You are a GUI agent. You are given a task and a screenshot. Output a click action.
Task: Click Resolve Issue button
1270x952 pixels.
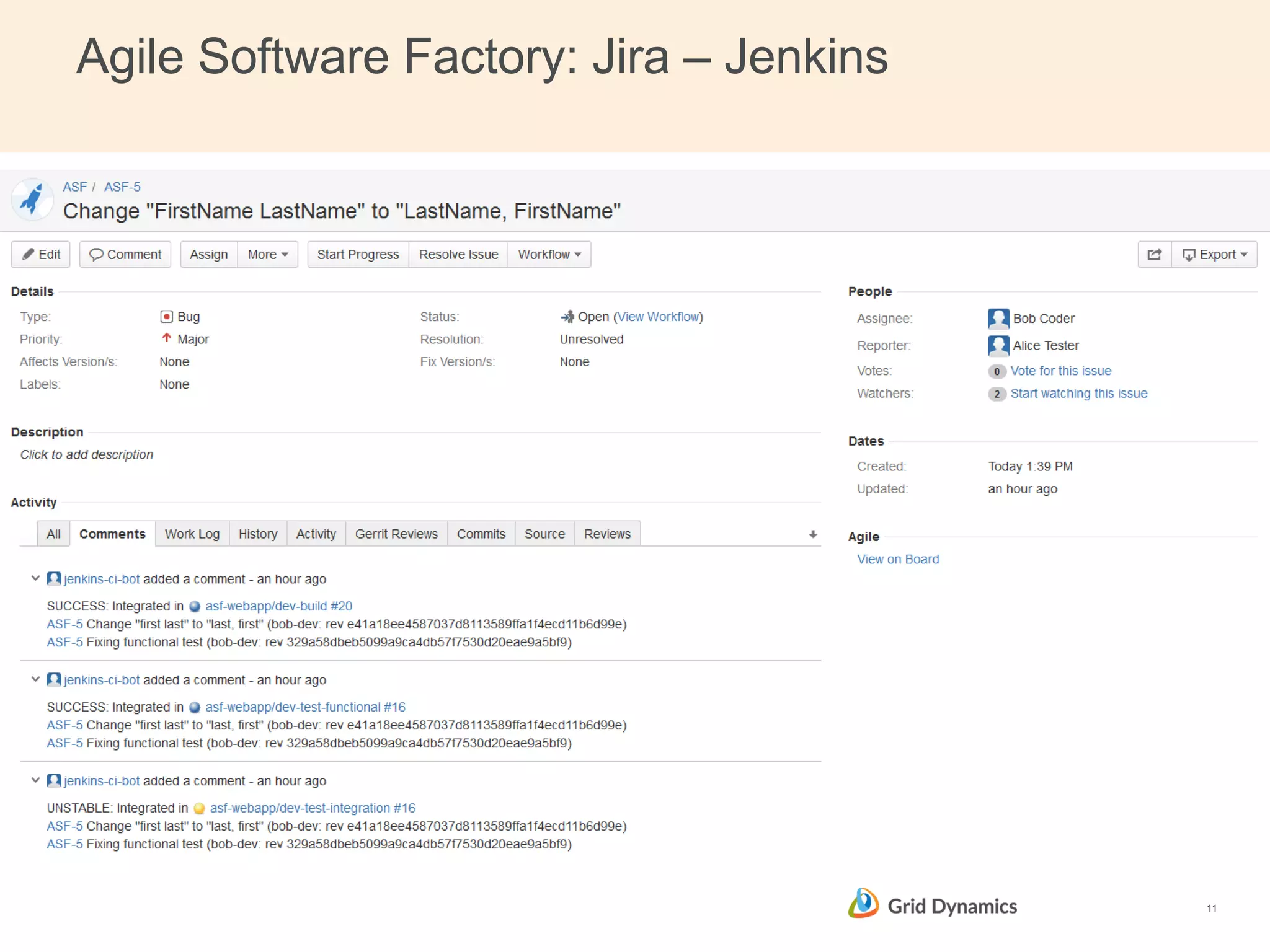click(x=459, y=255)
